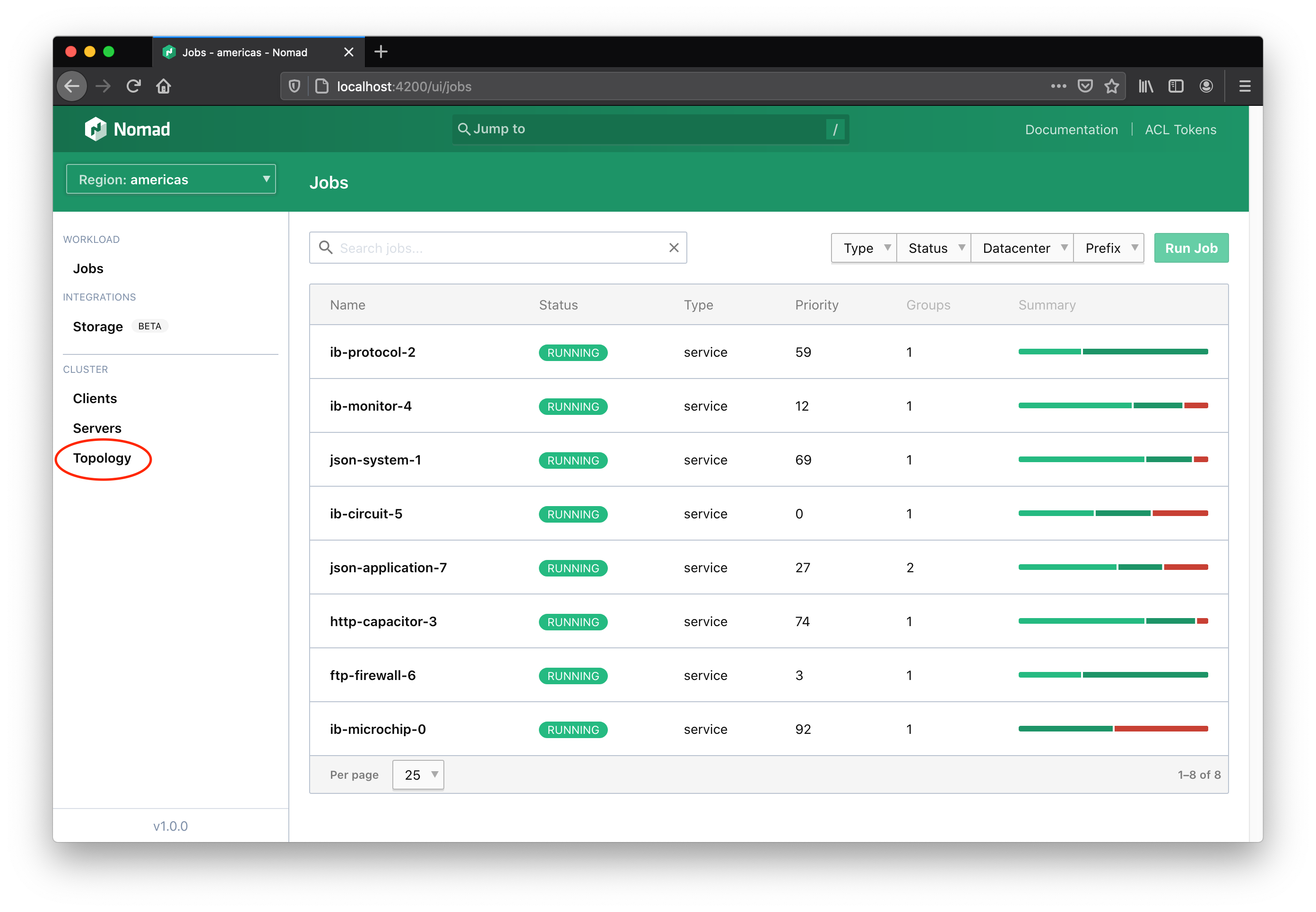Open the ACL Tokens page
The height and width of the screenshot is (912, 1316).
[x=1180, y=129]
